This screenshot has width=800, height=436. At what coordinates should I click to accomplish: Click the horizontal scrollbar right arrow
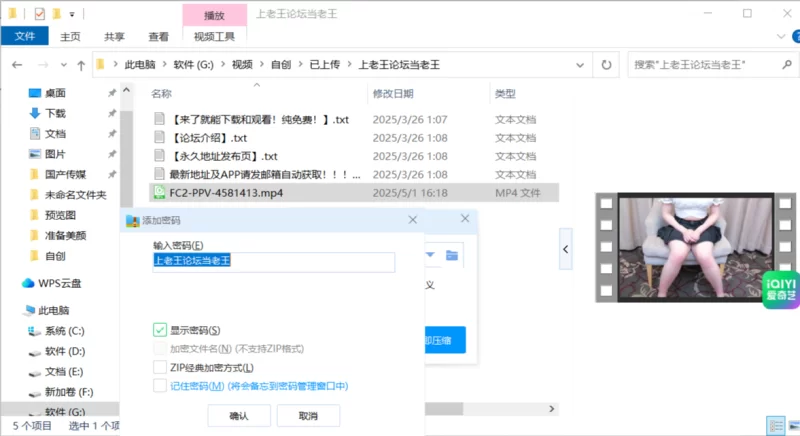point(551,408)
